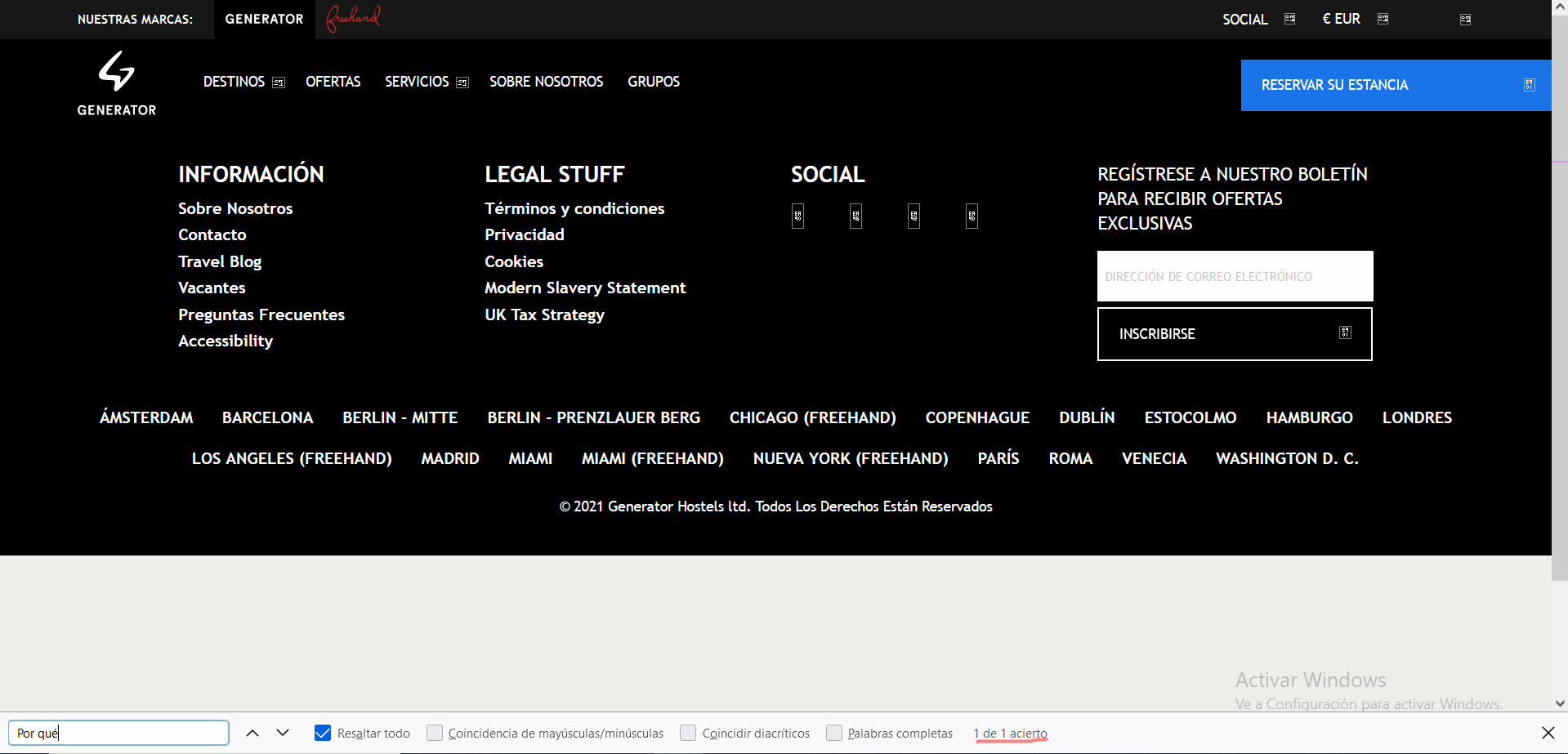Focus the email address input field

coord(1235,276)
